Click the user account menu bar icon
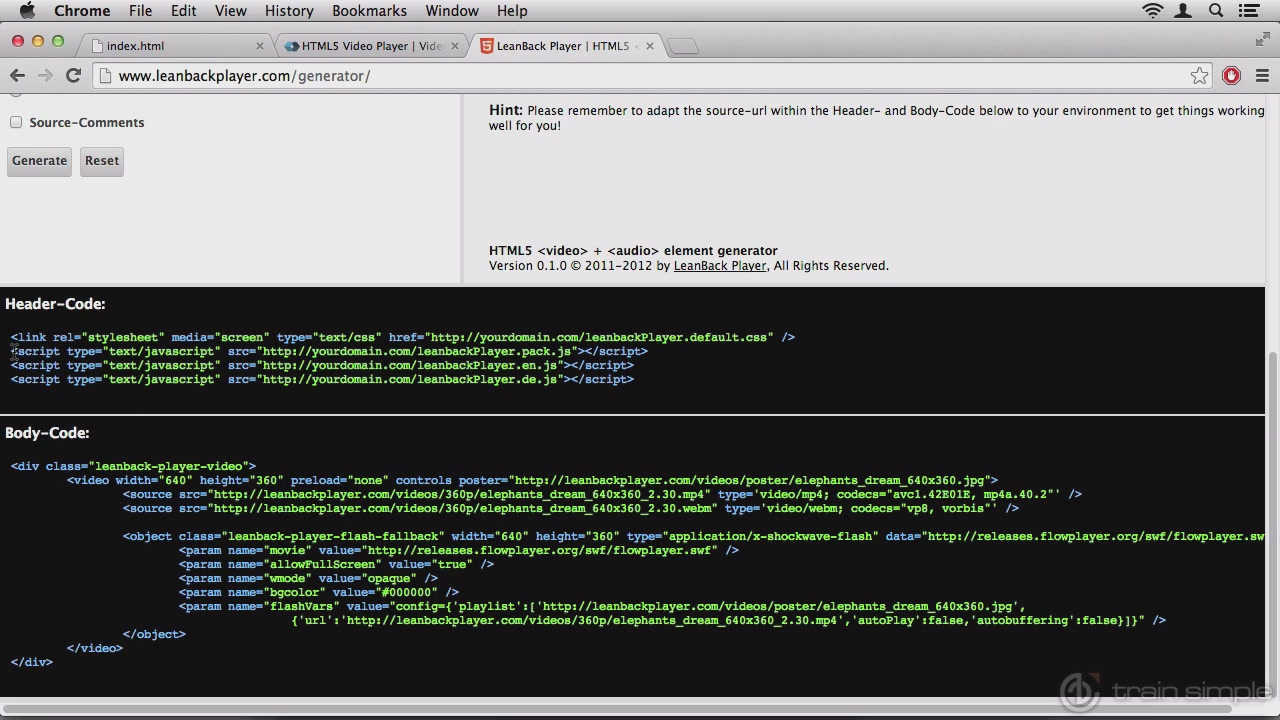1280x720 pixels. coord(1184,11)
